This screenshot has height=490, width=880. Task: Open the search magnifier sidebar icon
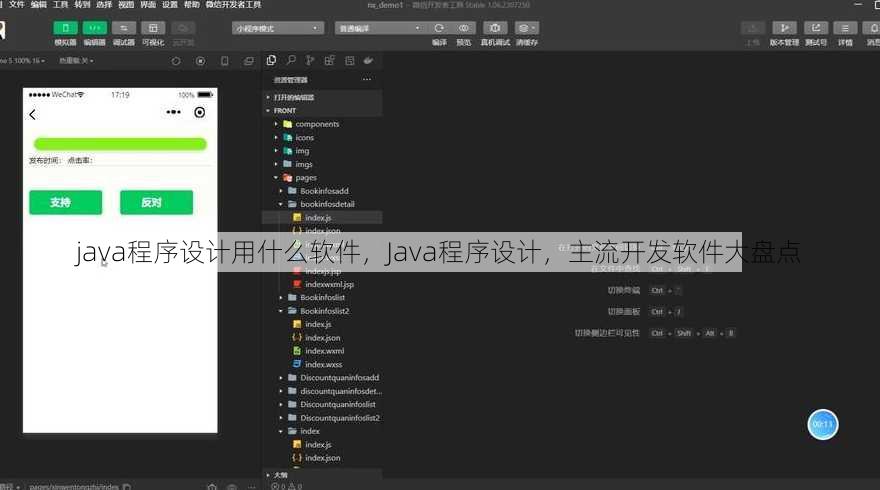(291, 61)
